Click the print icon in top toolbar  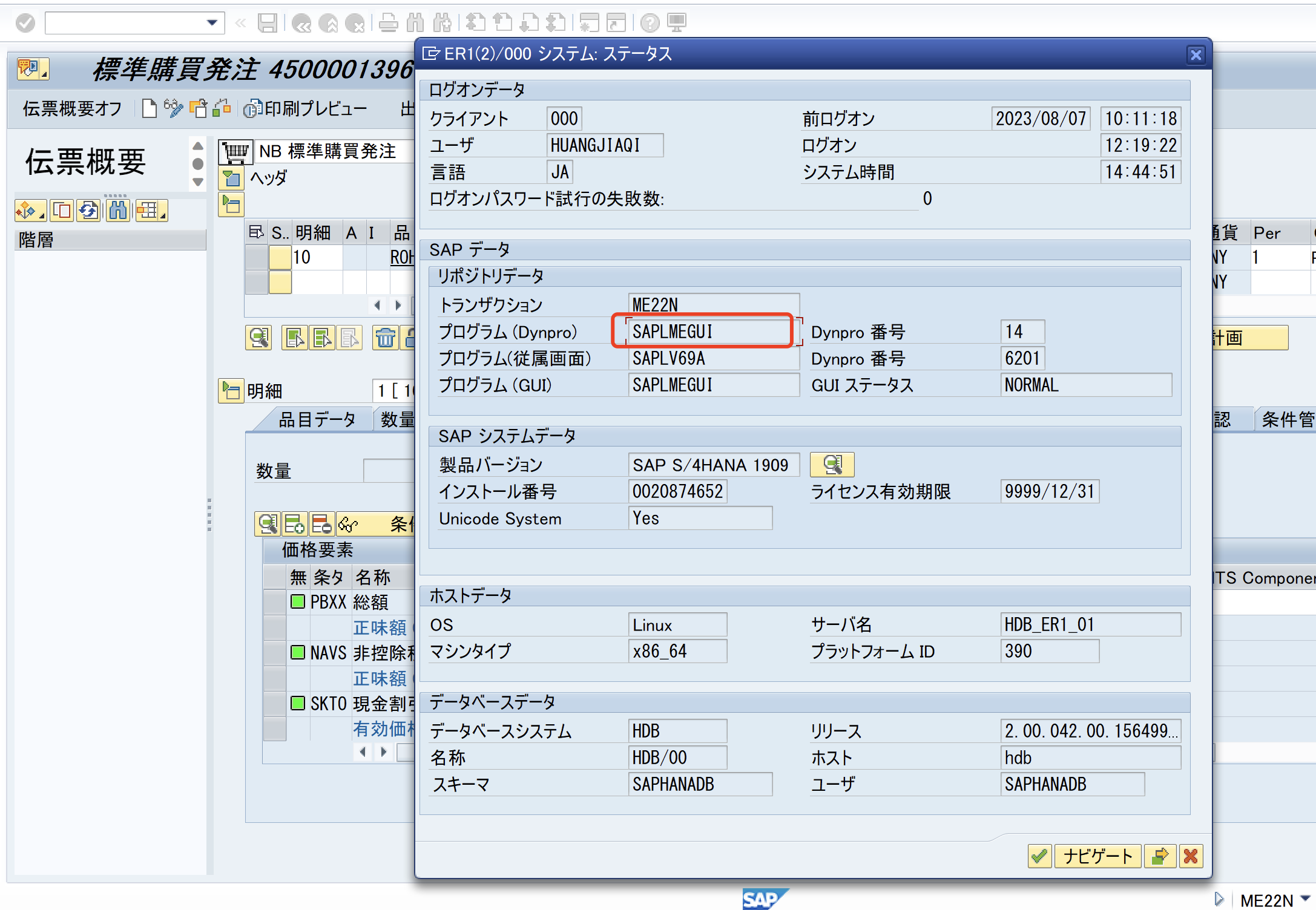[x=388, y=23]
